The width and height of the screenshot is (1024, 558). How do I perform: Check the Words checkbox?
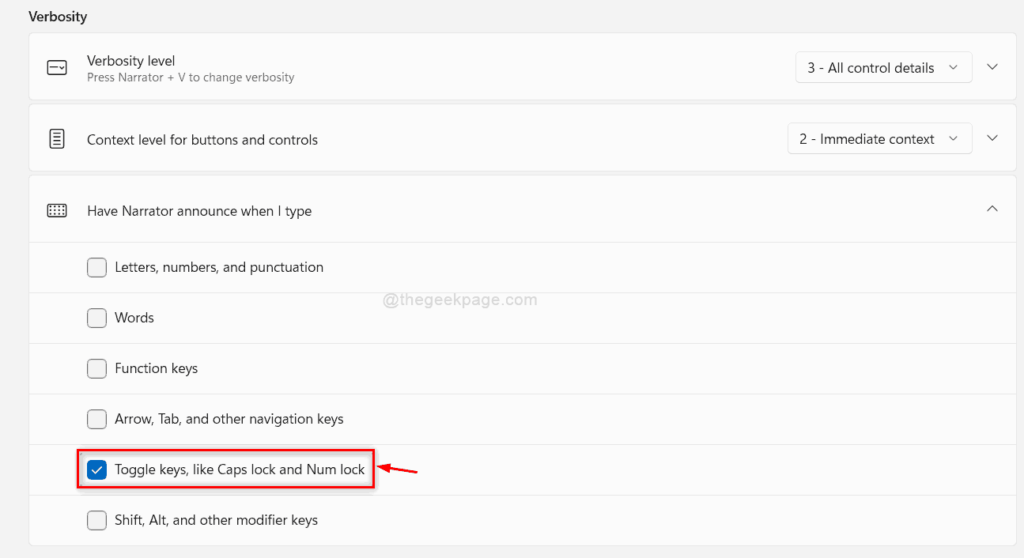97,318
